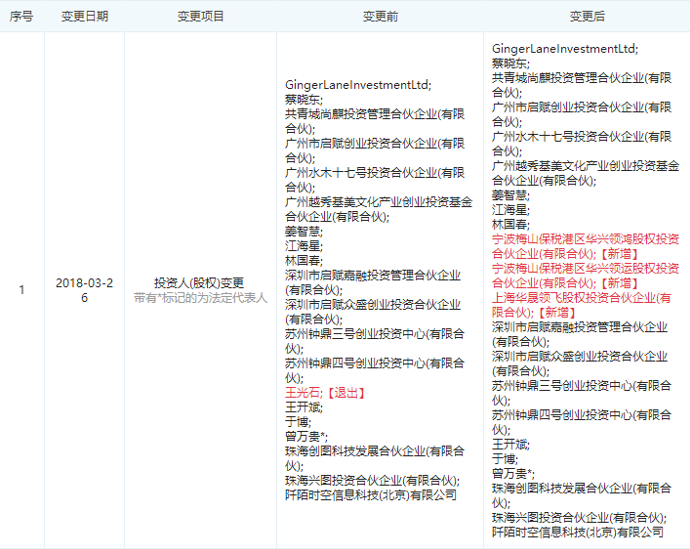
Task: Click the 变更前 column header
Action: click(x=380, y=16)
